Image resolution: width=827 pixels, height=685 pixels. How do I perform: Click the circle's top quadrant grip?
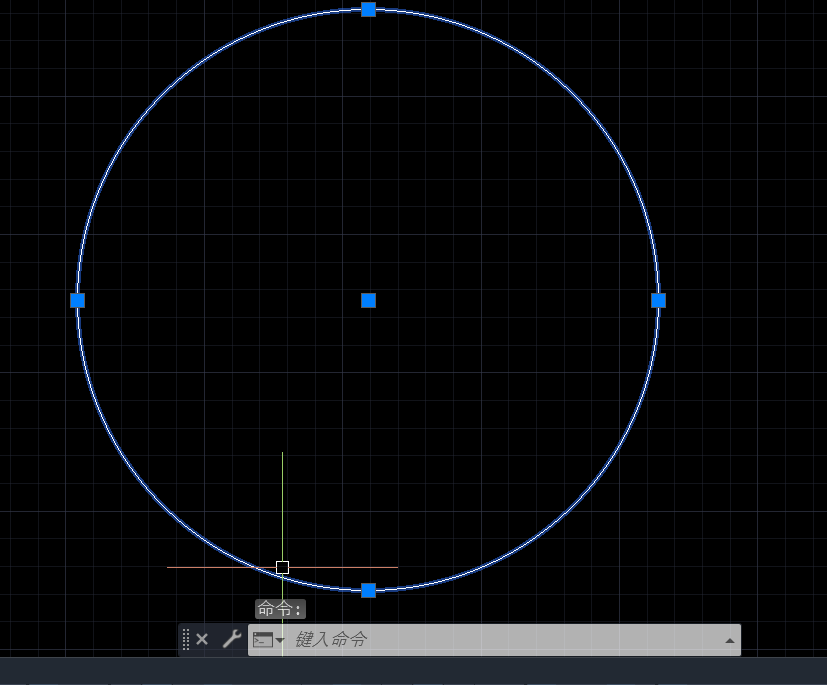click(x=368, y=10)
